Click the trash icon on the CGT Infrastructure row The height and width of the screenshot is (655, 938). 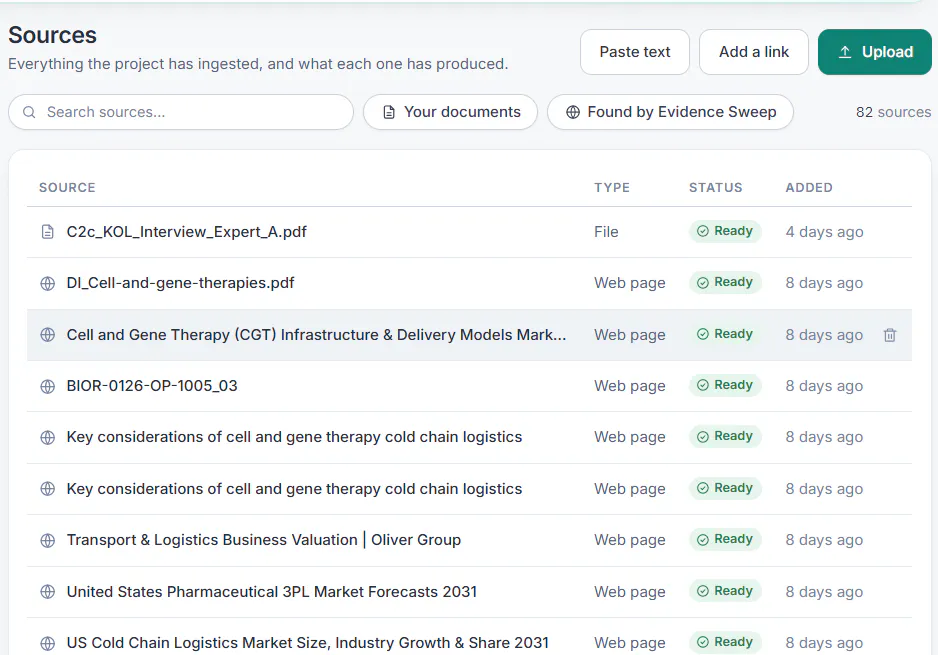coord(890,335)
